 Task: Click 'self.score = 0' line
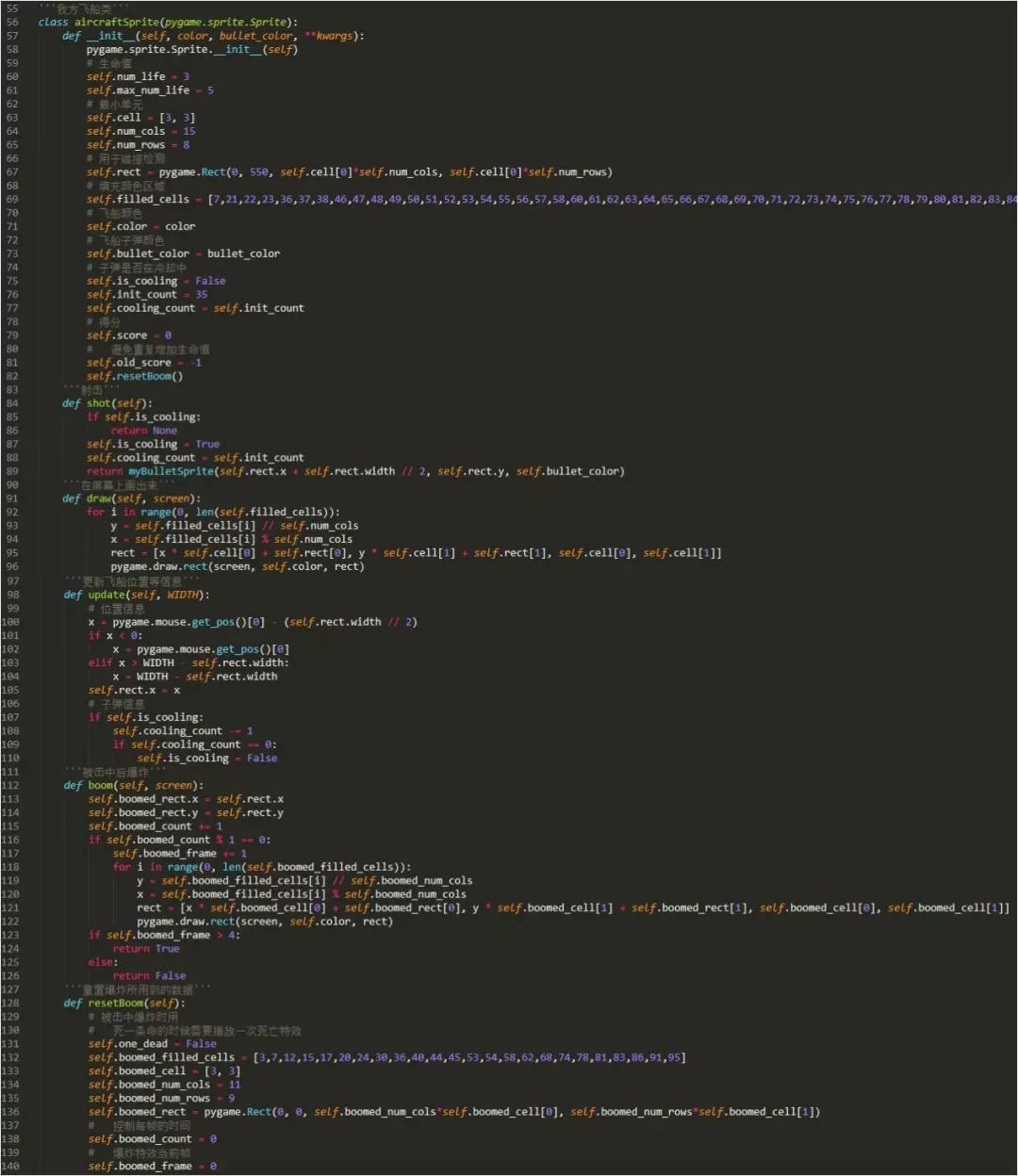point(129,335)
